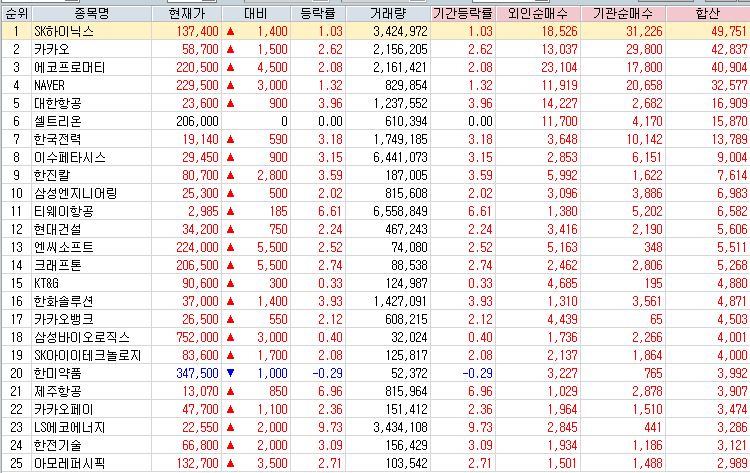Click 현대건설 volume 467,243
Viewport: 750px width, 473px height.
click(x=407, y=230)
